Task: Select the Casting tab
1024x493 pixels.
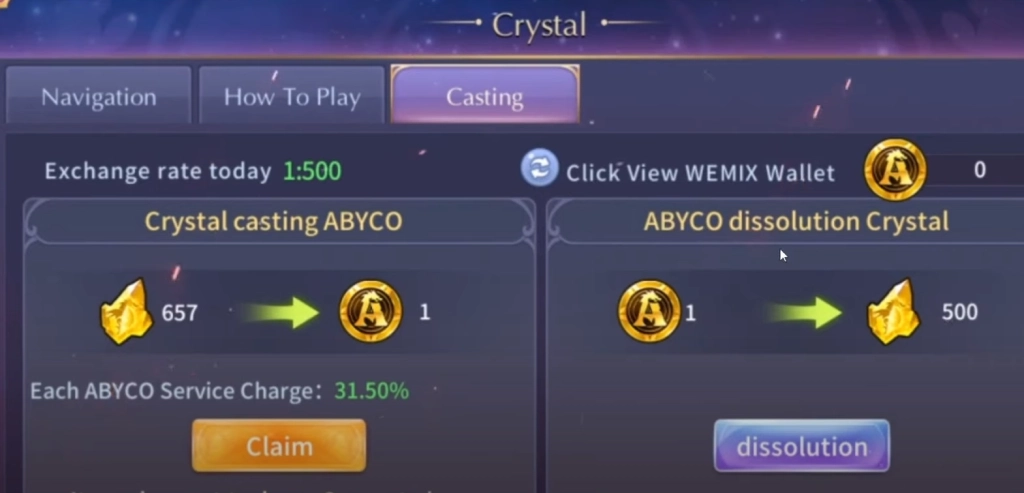Action: point(485,94)
